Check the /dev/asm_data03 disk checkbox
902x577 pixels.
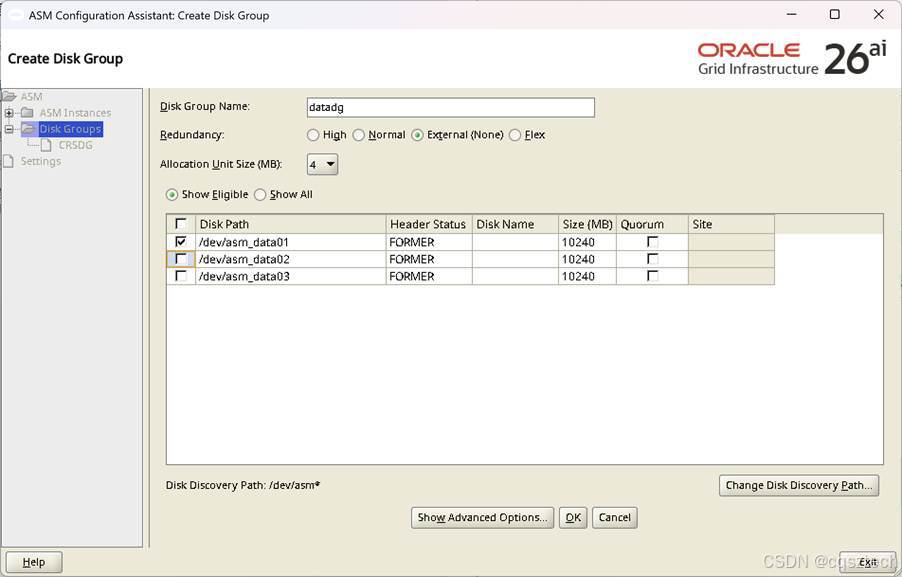[x=181, y=276]
